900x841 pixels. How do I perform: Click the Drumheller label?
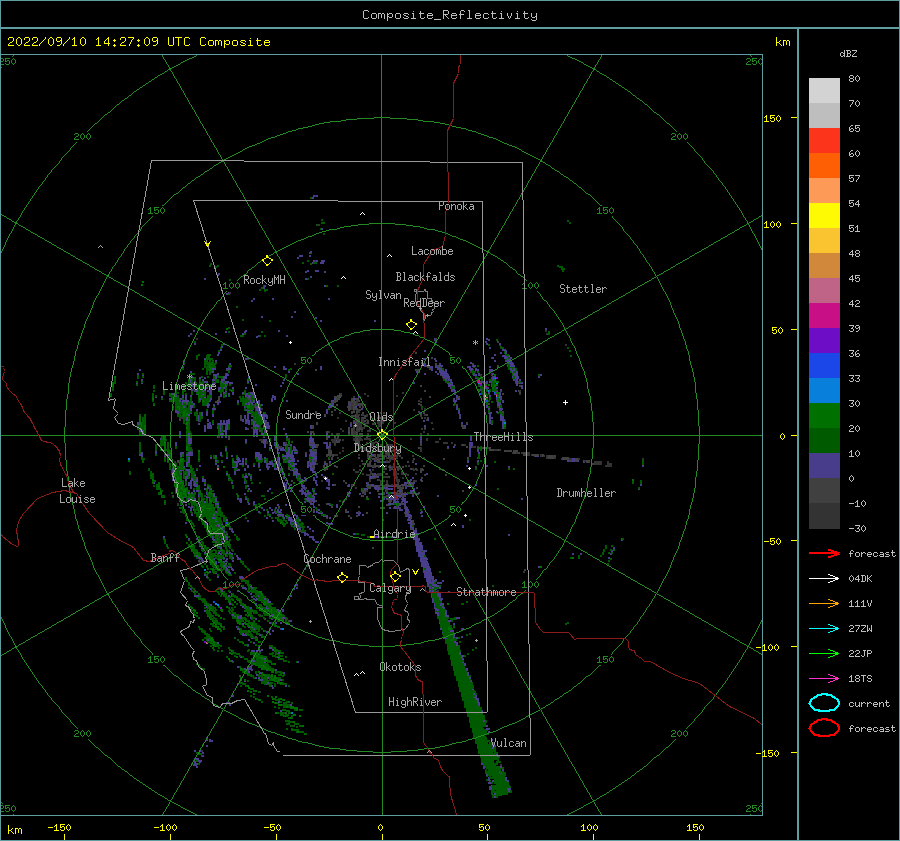tap(586, 493)
